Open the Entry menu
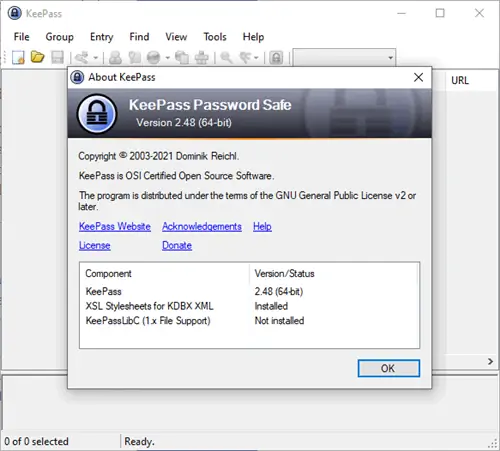The image size is (500, 451). point(102,37)
